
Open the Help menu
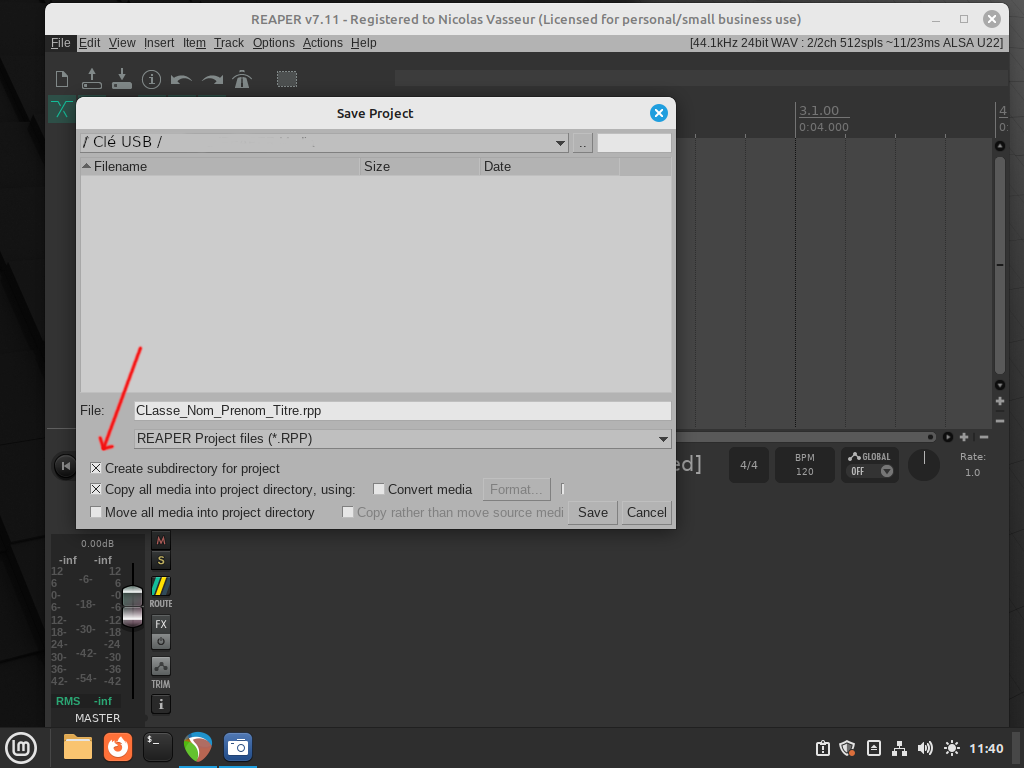[364, 43]
